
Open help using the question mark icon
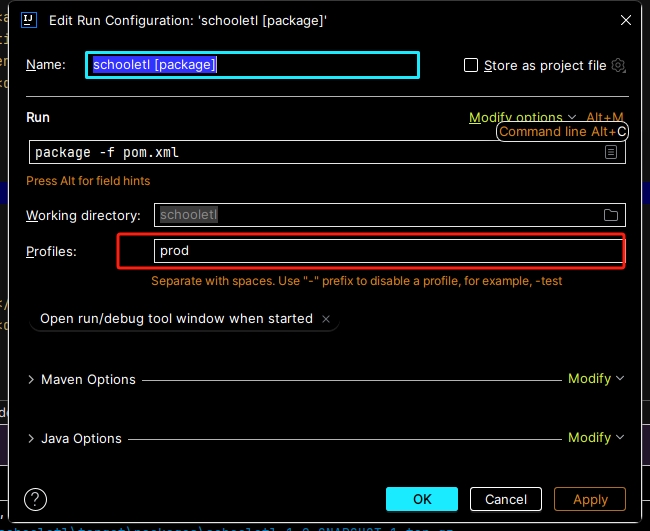click(36, 499)
